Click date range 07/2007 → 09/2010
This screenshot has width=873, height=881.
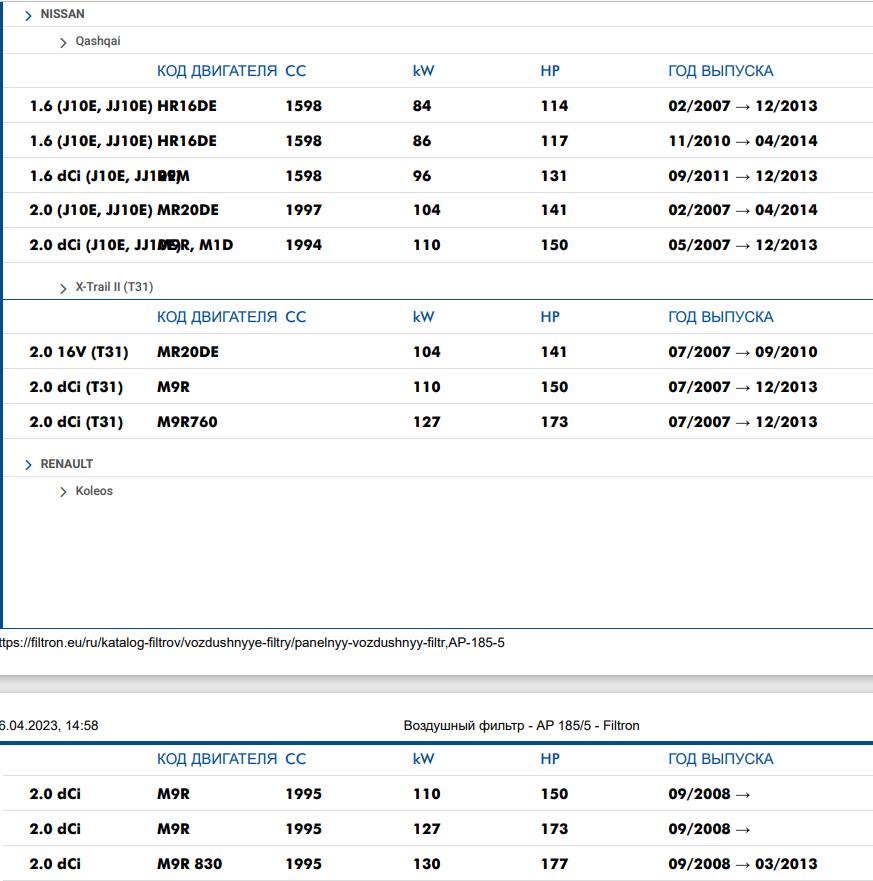coord(743,352)
